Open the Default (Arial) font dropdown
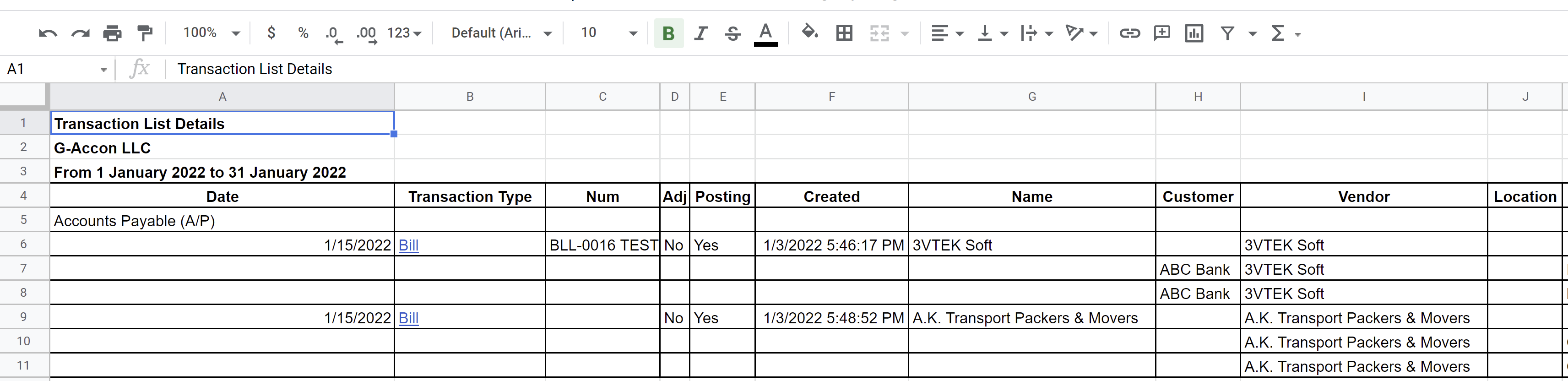1568x381 pixels. click(502, 33)
